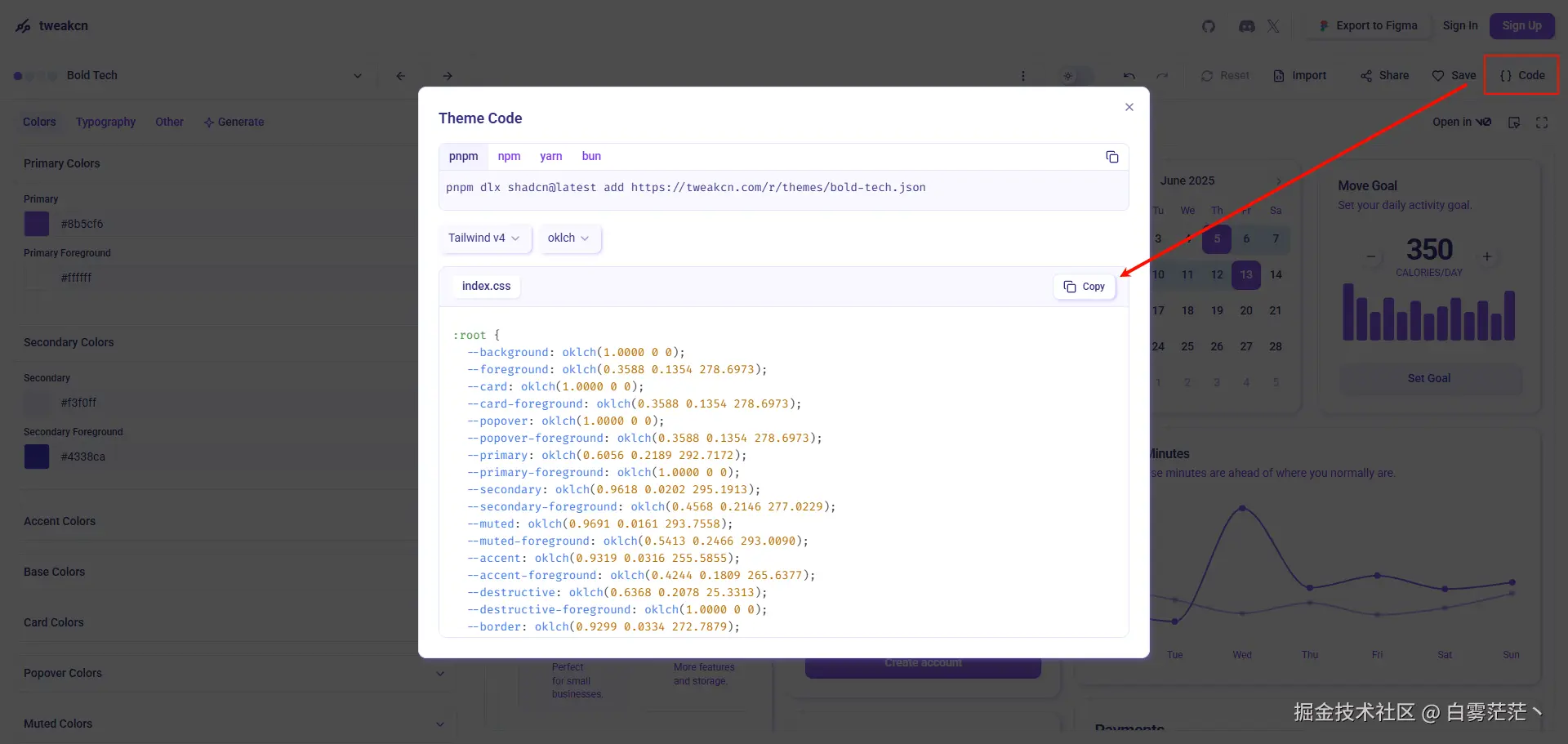
Task: Save the theme with heart button
Action: 1454,76
